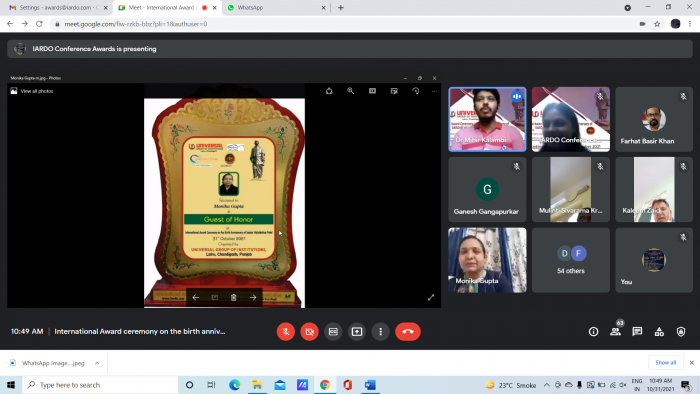Open the more options three-dot menu

point(380,332)
